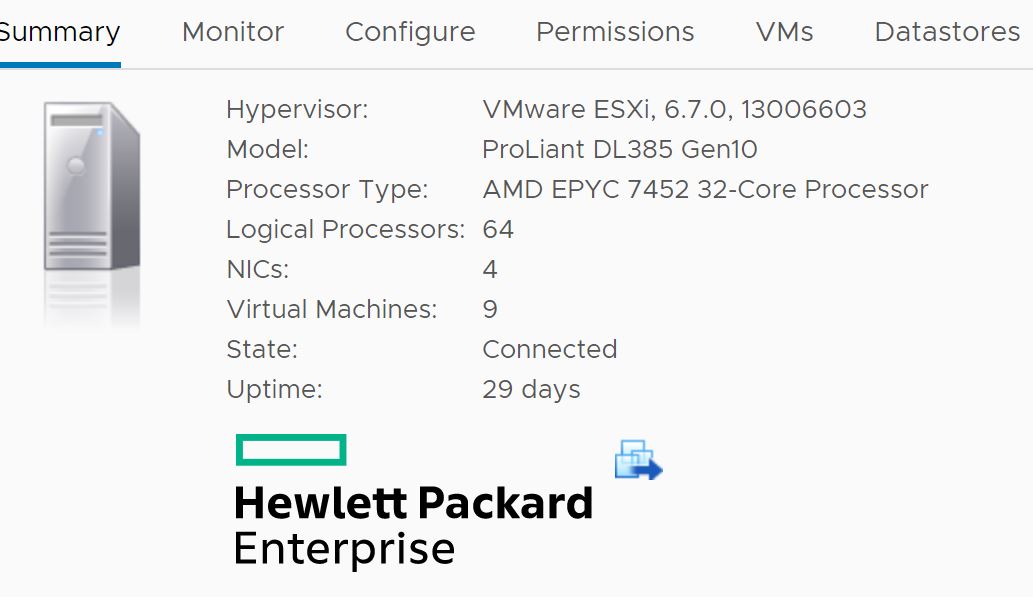Go to the Permissions tab
This screenshot has height=597, width=1033.
click(615, 32)
